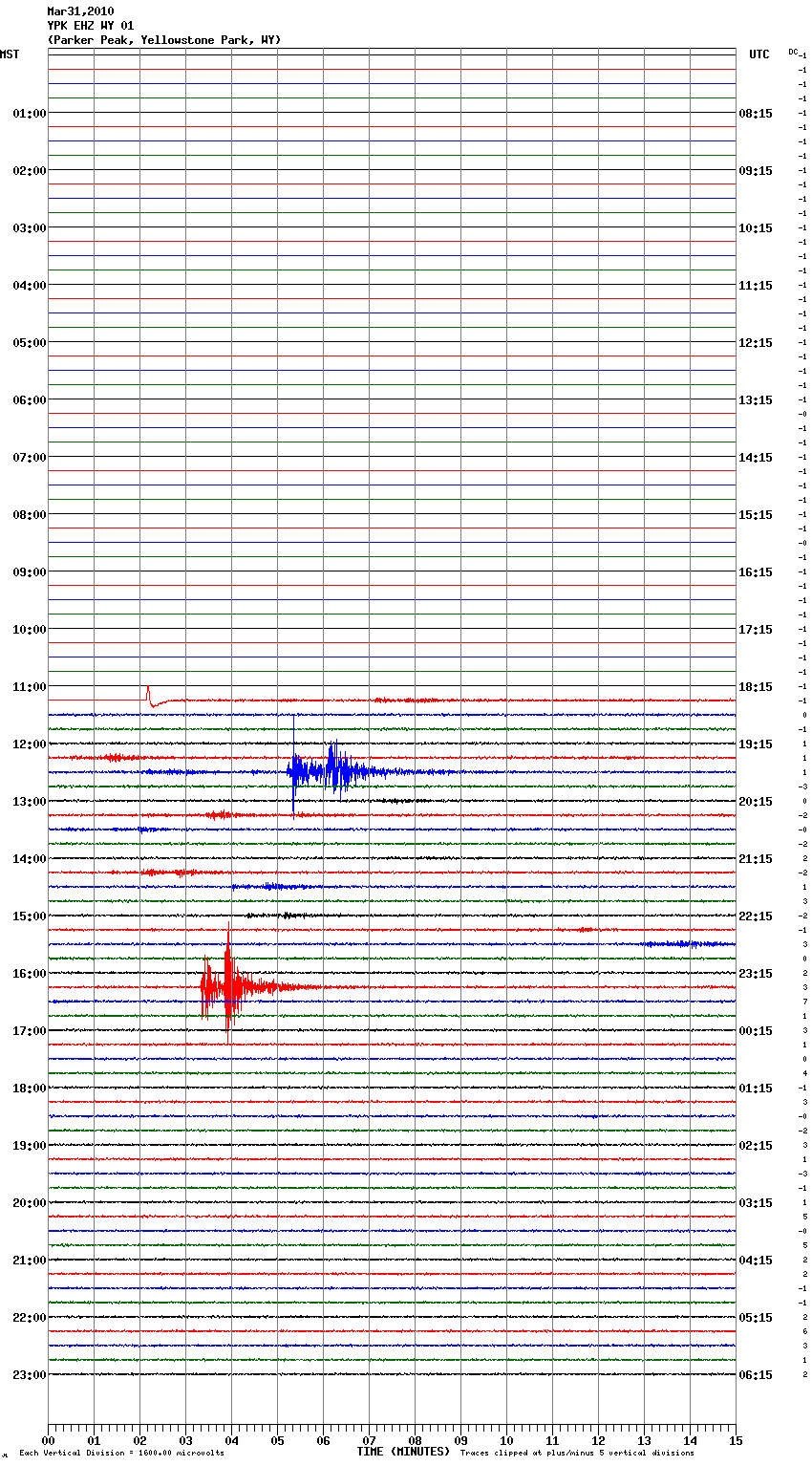Click the 14:15 UTC time label
The width and height of the screenshot is (812, 1466).
tap(756, 458)
